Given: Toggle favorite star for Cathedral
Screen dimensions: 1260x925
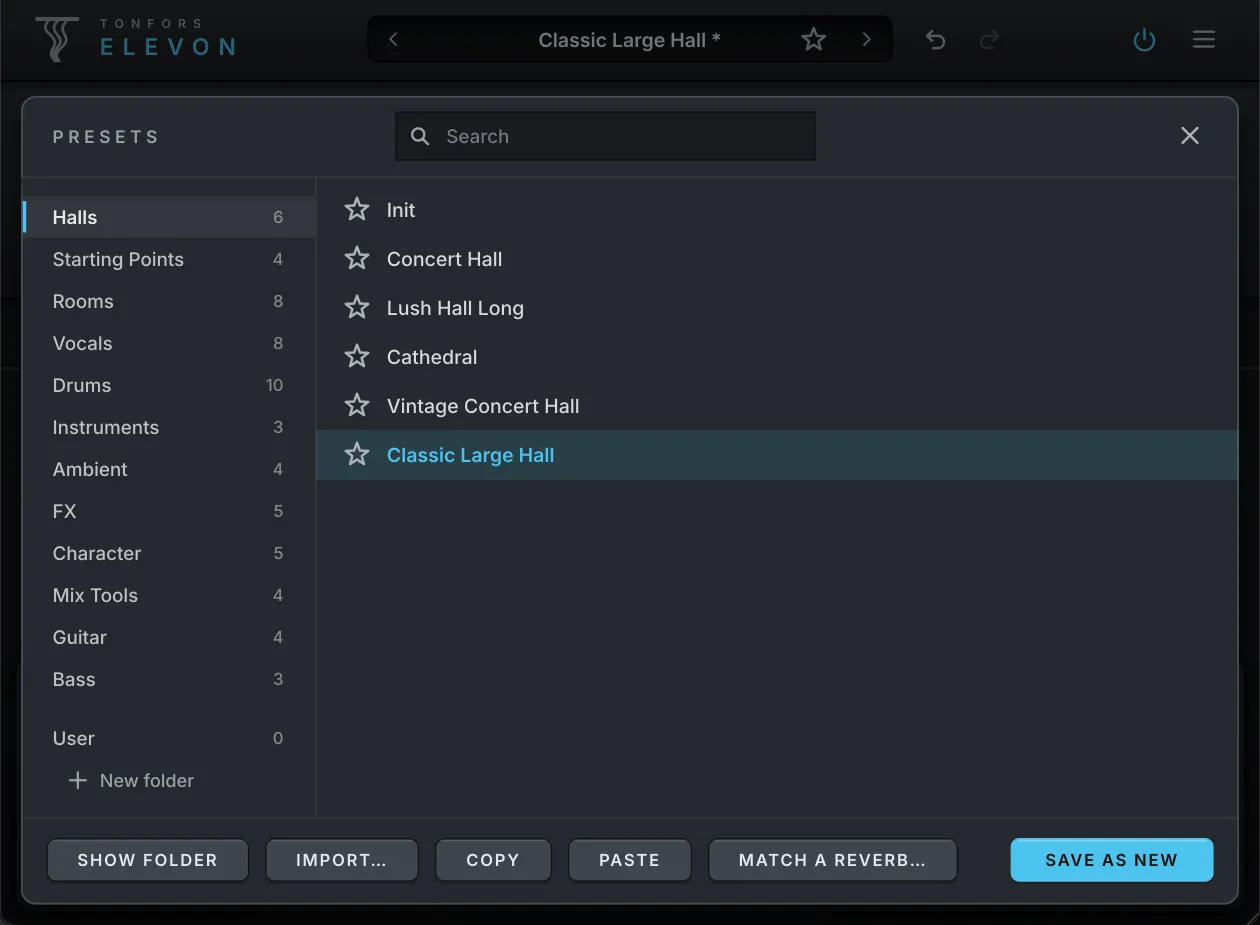Looking at the screenshot, I should tap(357, 357).
